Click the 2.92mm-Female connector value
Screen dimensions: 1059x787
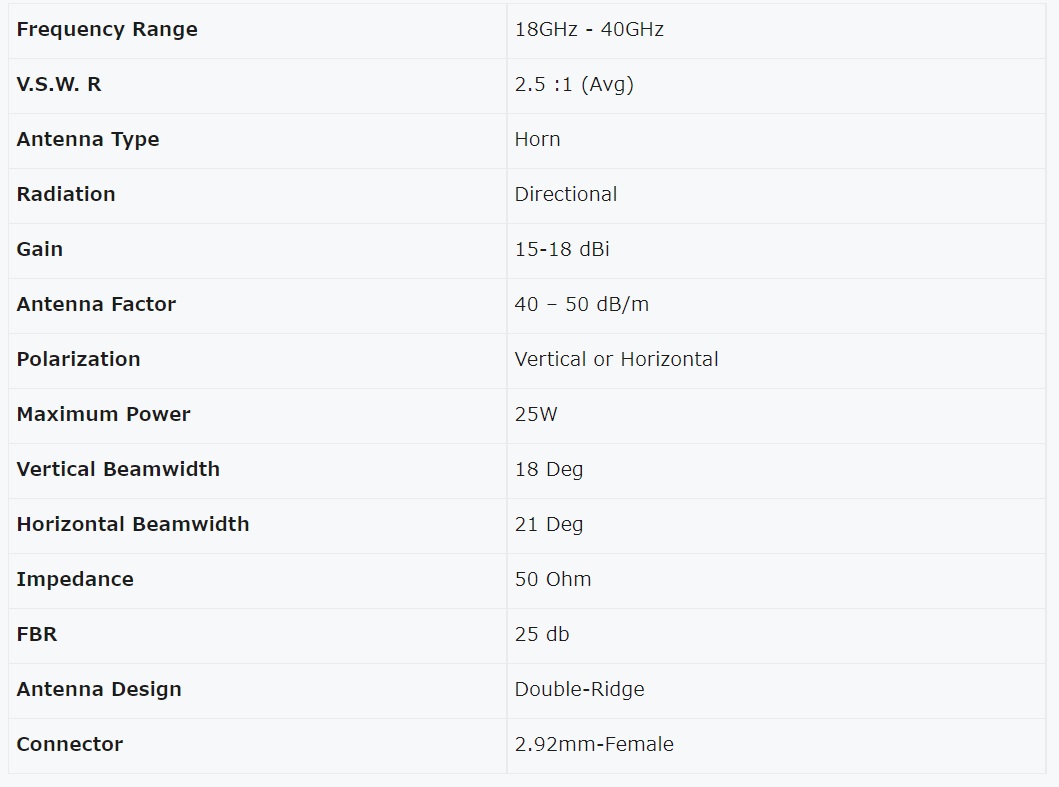(x=594, y=745)
